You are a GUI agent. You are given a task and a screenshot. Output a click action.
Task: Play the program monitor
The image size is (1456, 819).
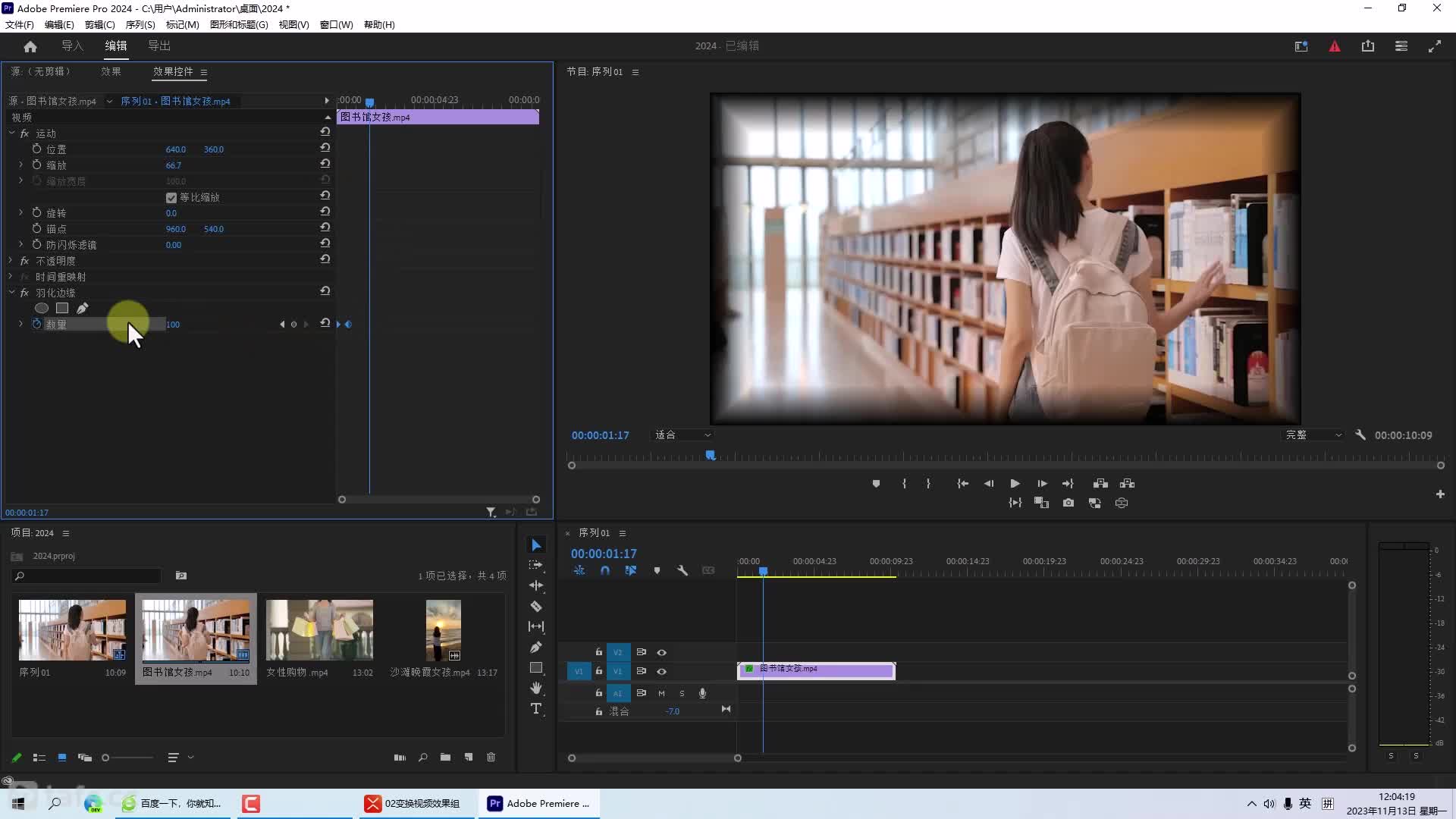click(x=1015, y=484)
